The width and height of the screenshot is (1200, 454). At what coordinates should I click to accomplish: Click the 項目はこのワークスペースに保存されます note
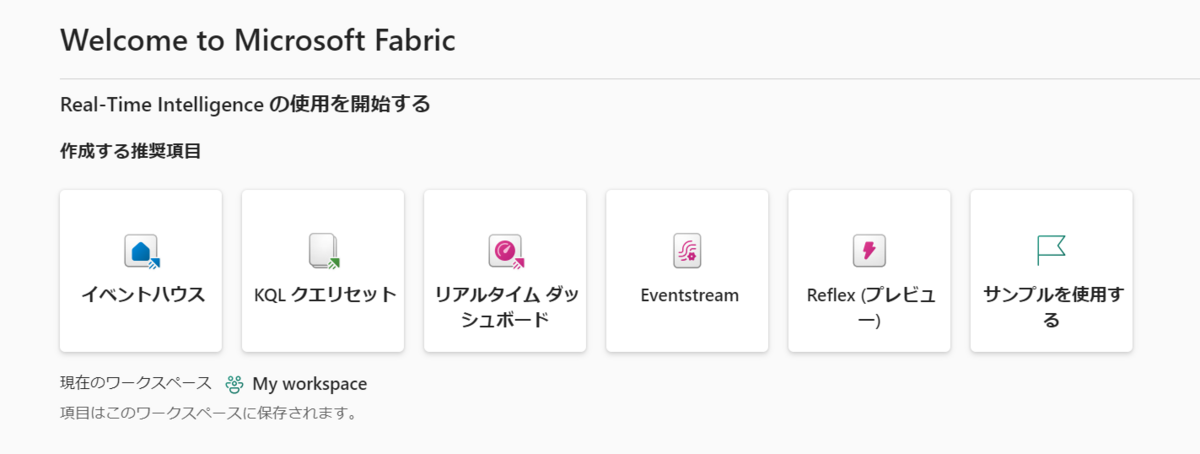click(209, 413)
